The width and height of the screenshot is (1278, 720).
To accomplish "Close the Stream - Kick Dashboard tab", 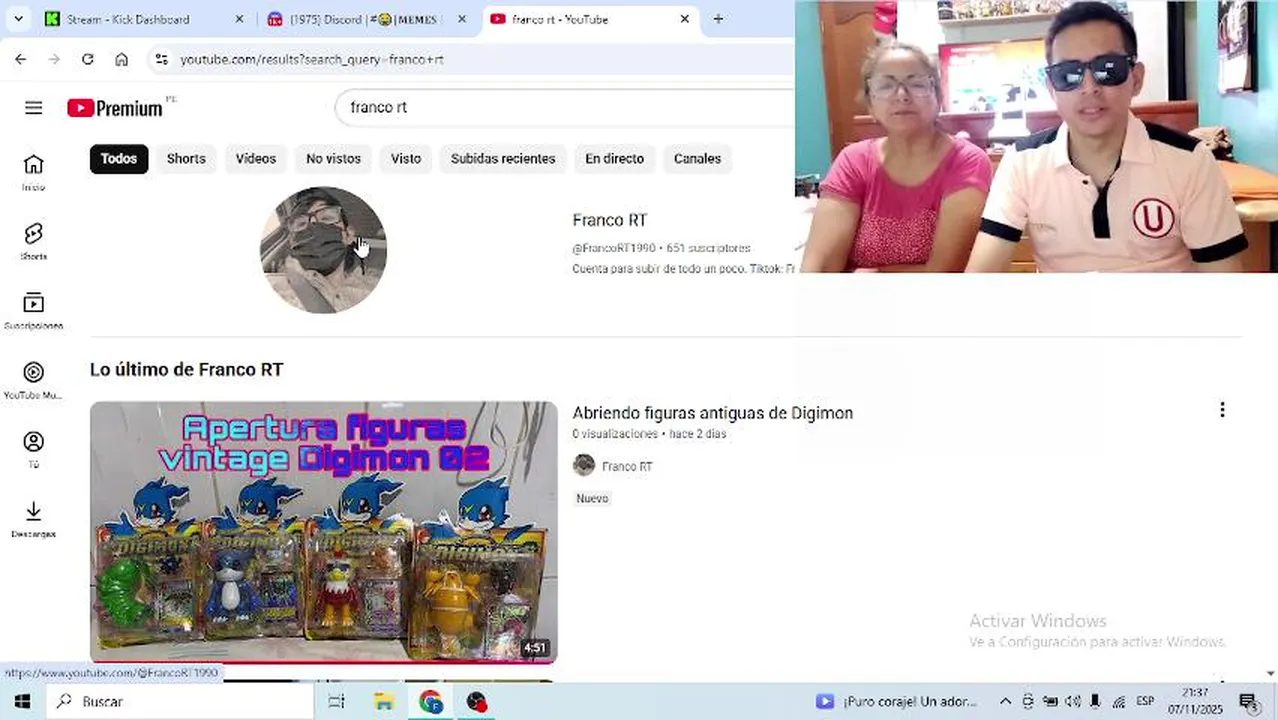I will click(x=239, y=19).
